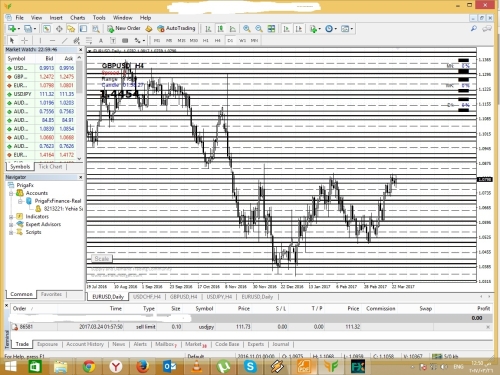Viewport: 500px width, 375px height.
Task: Click the Zoom In magnifier icon
Action: click(x=247, y=29)
